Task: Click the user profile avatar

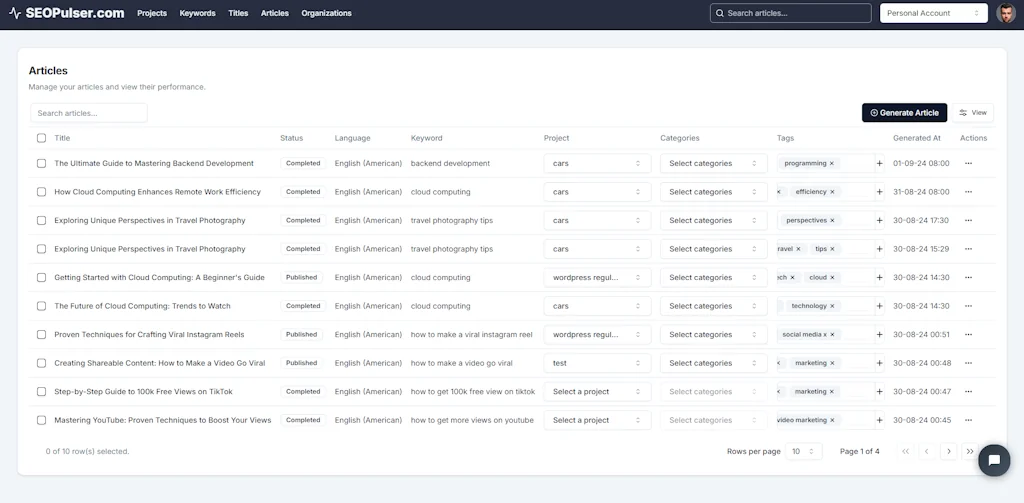Action: (x=1006, y=13)
